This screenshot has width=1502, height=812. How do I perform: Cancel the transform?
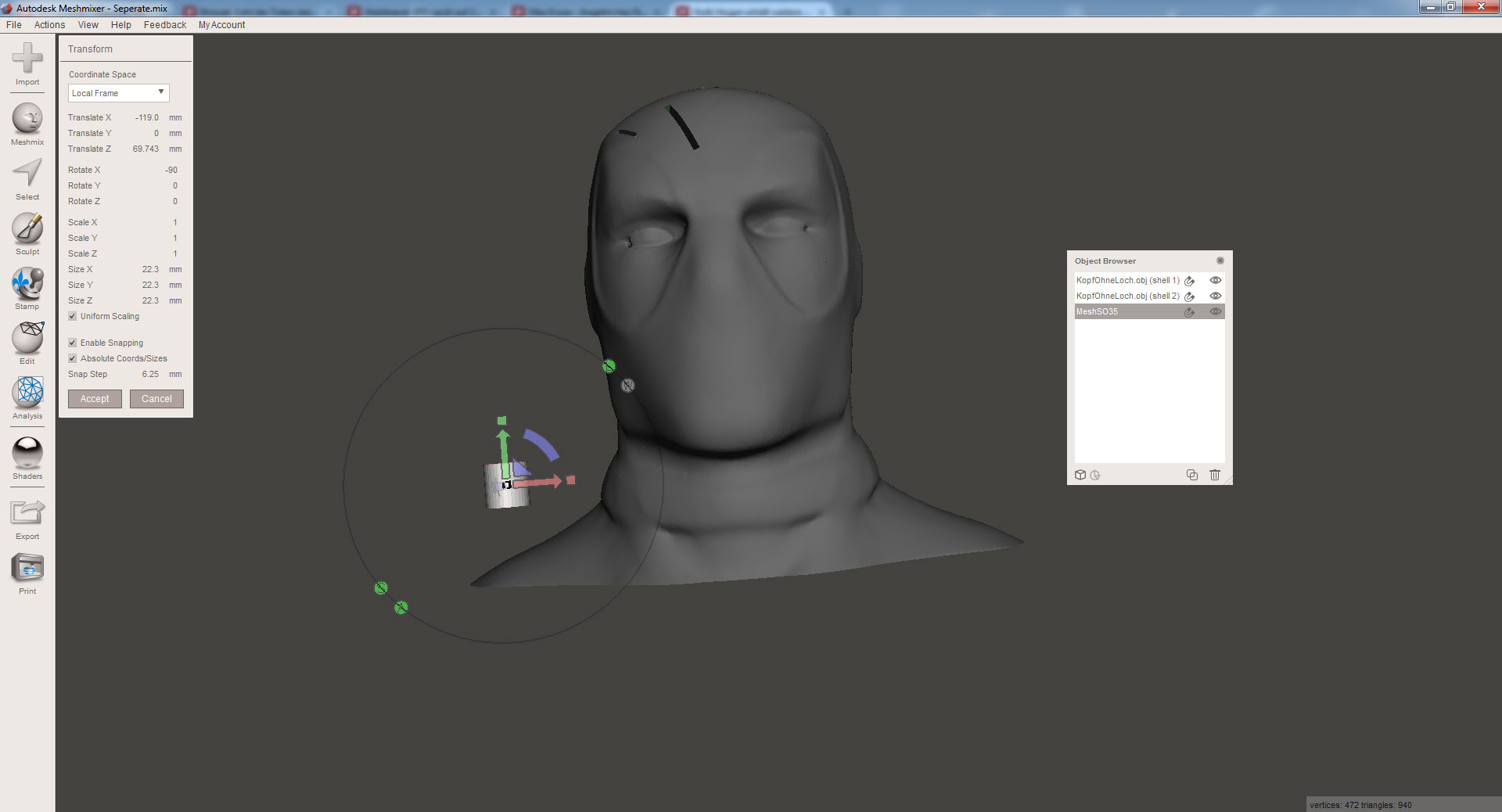click(156, 399)
